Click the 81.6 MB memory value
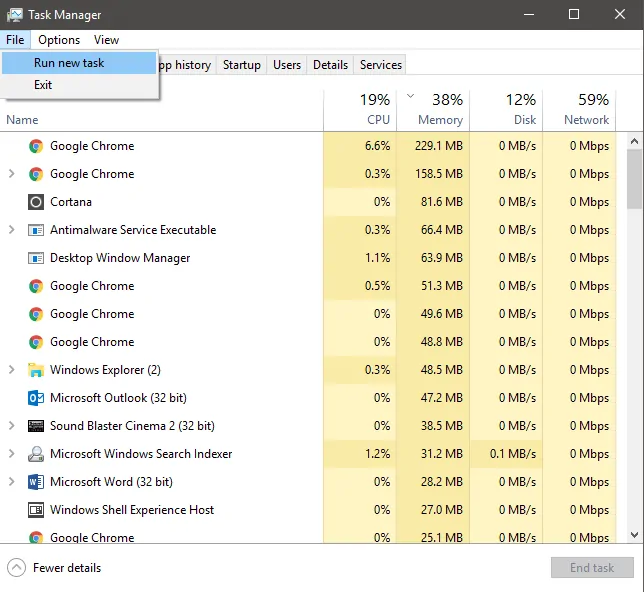This screenshot has width=644, height=592. pos(442,202)
